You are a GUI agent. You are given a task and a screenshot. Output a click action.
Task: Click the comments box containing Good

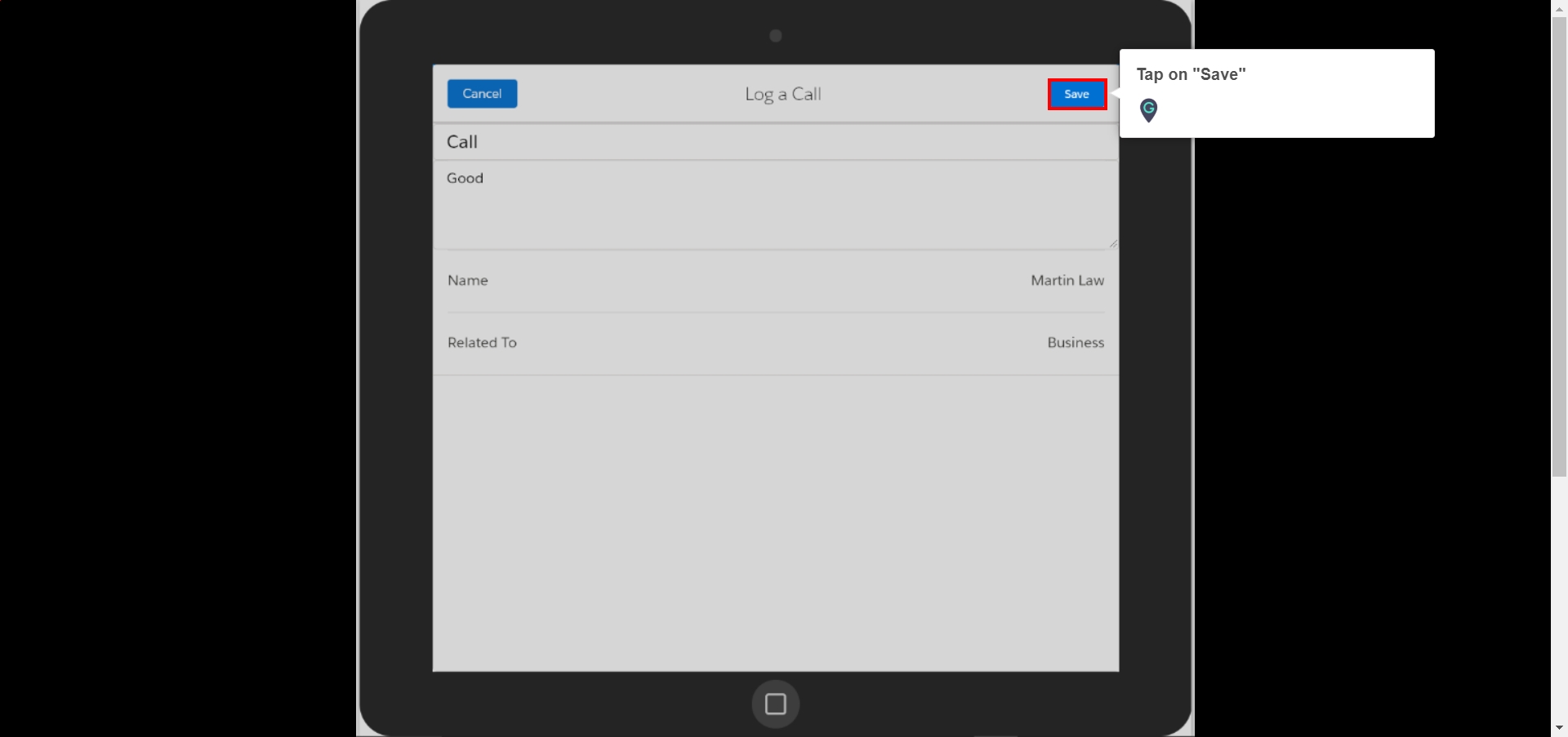(x=775, y=205)
